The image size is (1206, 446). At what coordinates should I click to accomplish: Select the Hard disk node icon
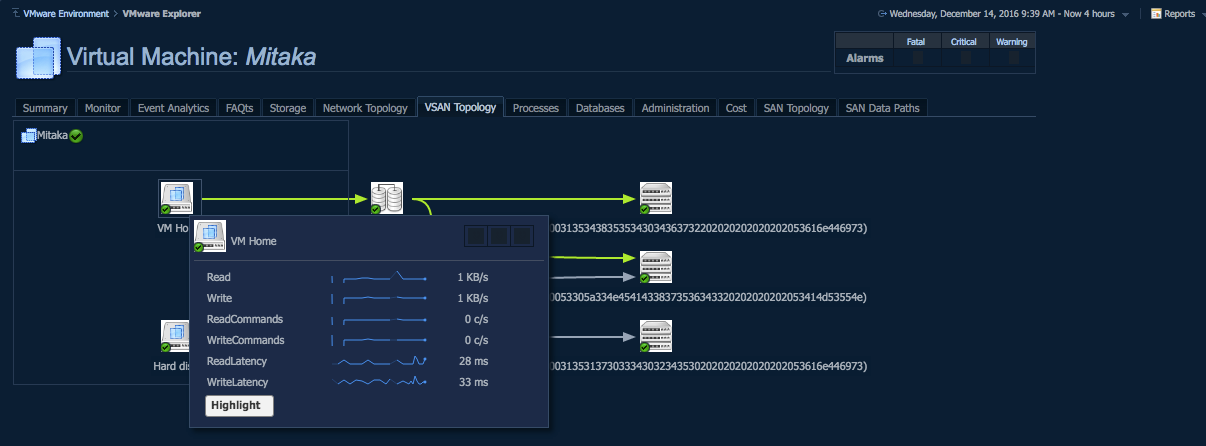[x=175, y=337]
